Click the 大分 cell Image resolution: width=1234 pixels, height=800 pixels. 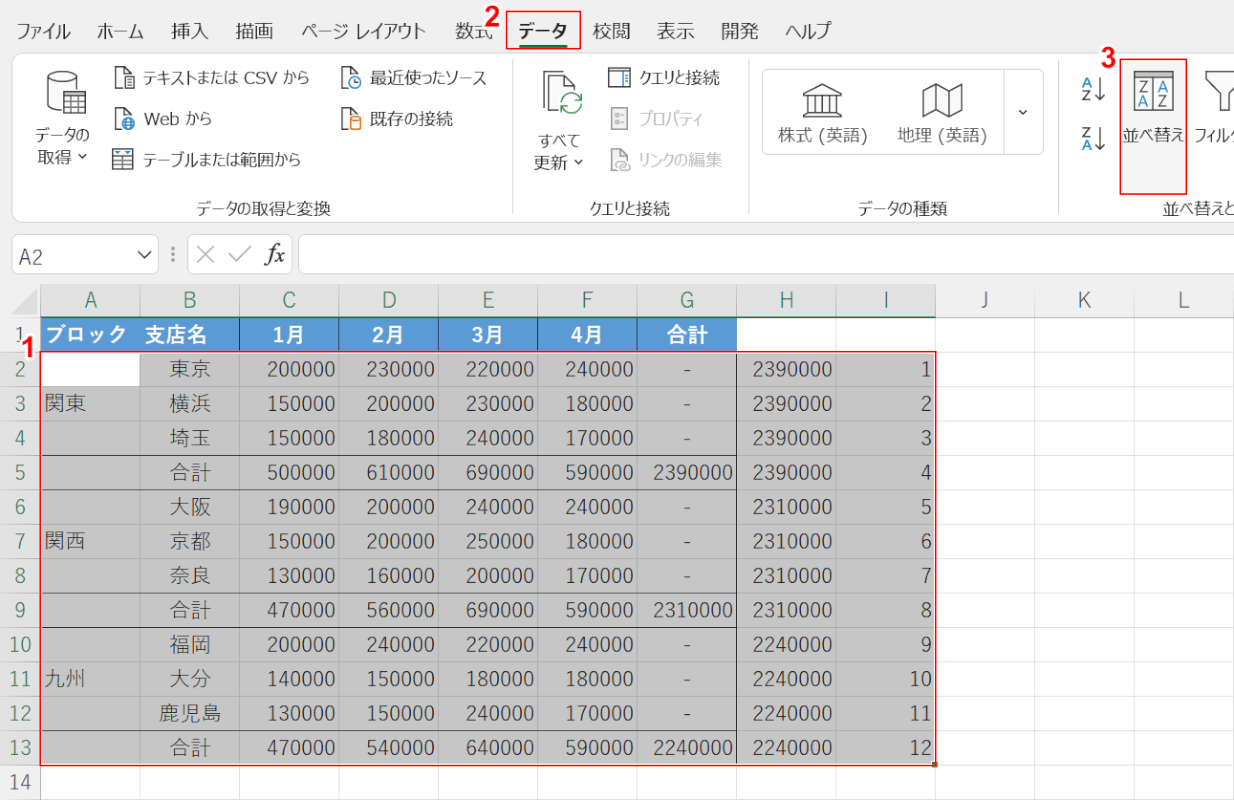190,679
